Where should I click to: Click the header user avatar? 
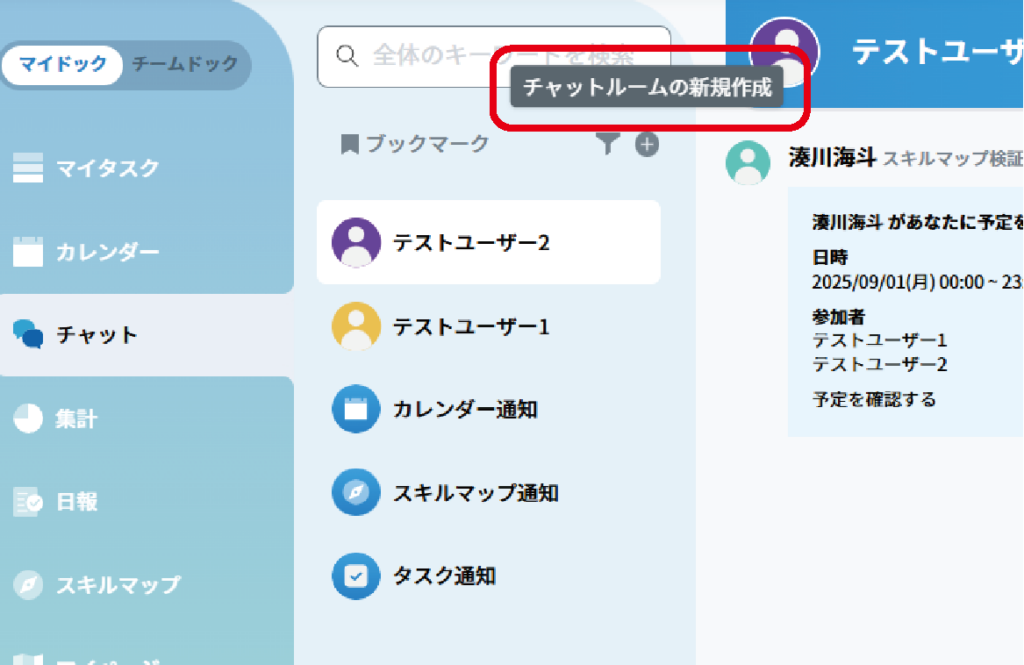[x=784, y=52]
